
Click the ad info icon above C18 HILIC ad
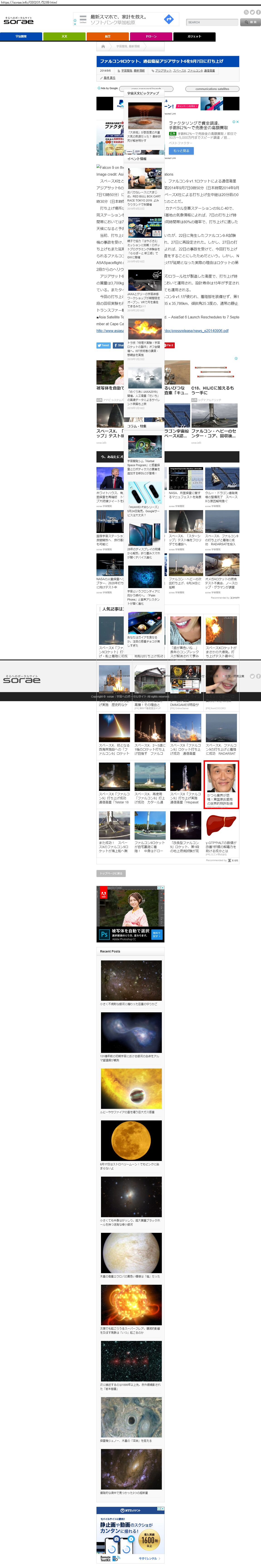point(236,359)
